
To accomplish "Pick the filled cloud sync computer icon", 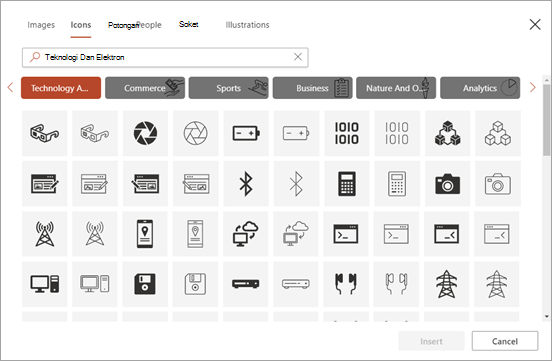I will tap(245, 234).
